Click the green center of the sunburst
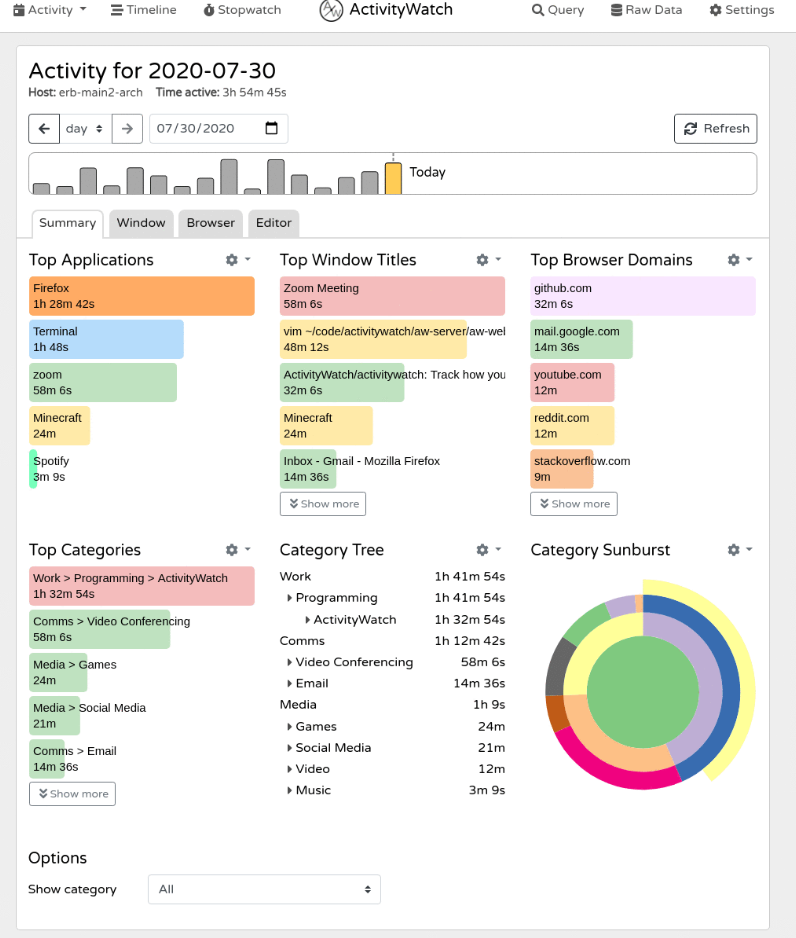 click(x=643, y=692)
